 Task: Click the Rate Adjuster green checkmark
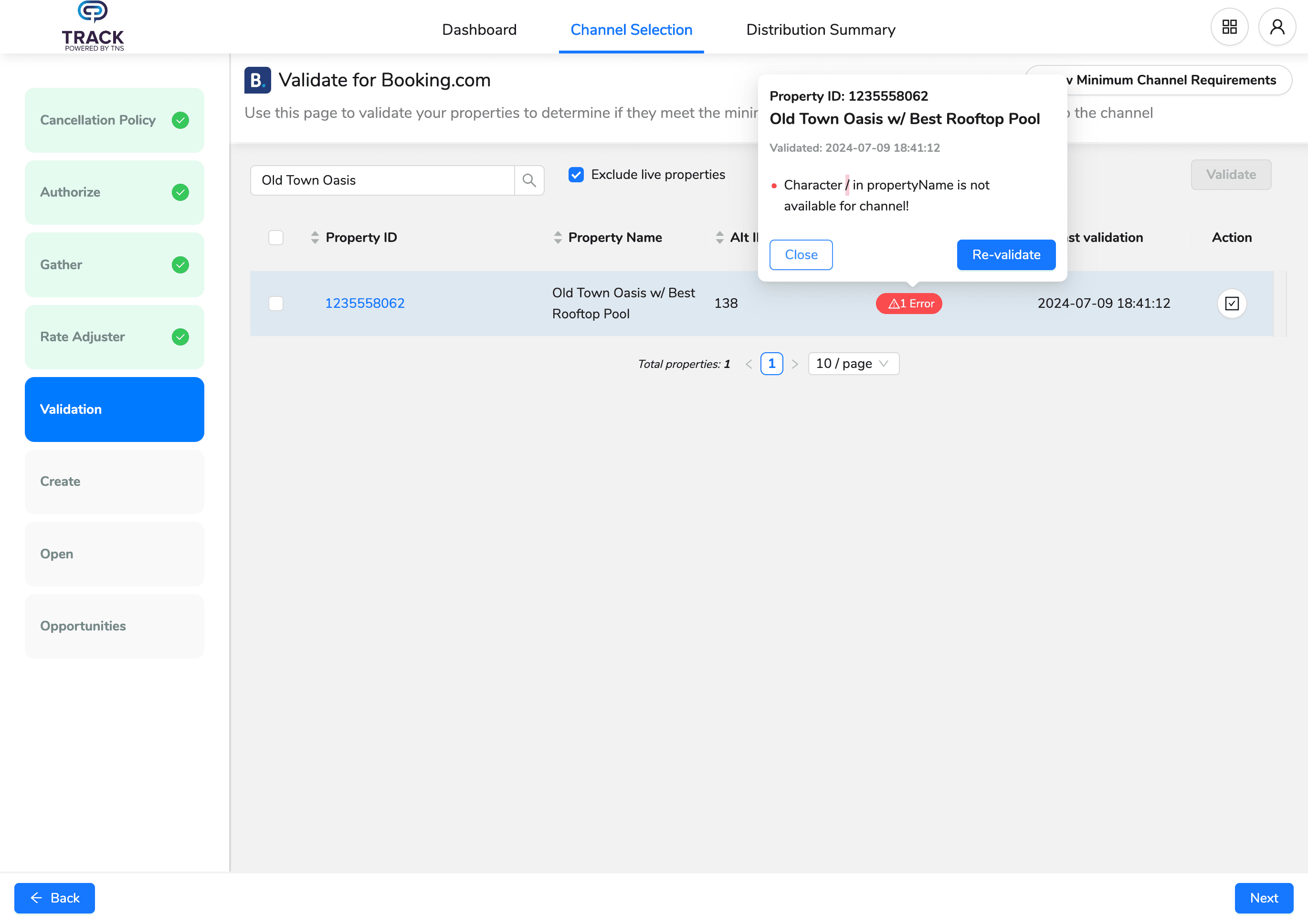tap(180, 337)
